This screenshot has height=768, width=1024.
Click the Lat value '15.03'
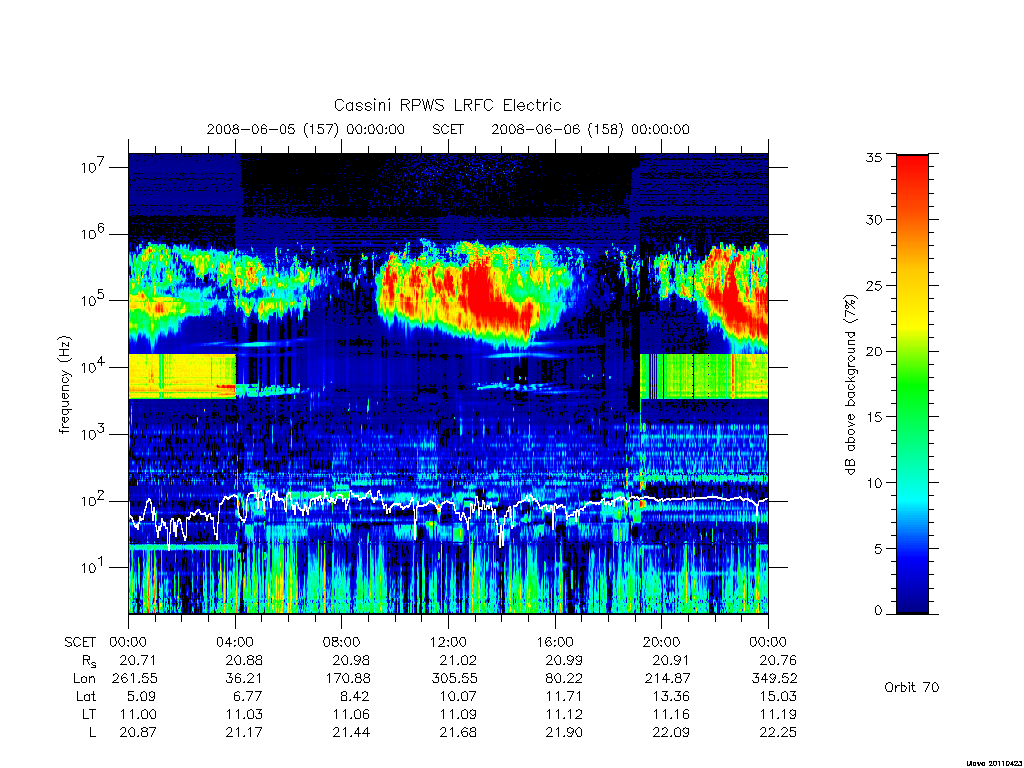(x=778, y=696)
